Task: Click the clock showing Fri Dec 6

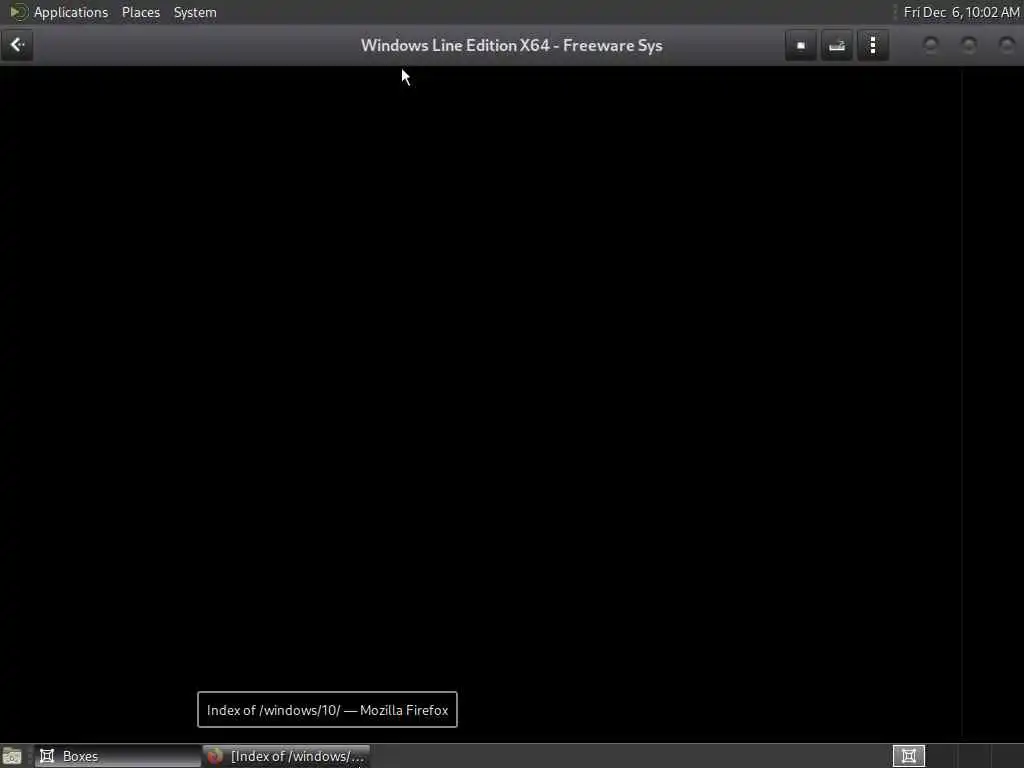Action: [x=961, y=12]
